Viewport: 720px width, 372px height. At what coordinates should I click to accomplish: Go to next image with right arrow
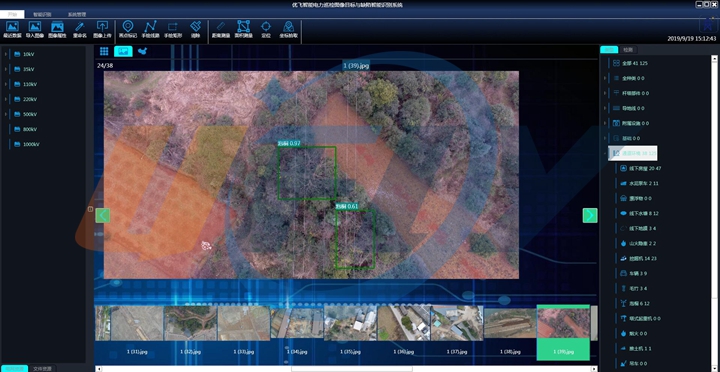[x=590, y=215]
